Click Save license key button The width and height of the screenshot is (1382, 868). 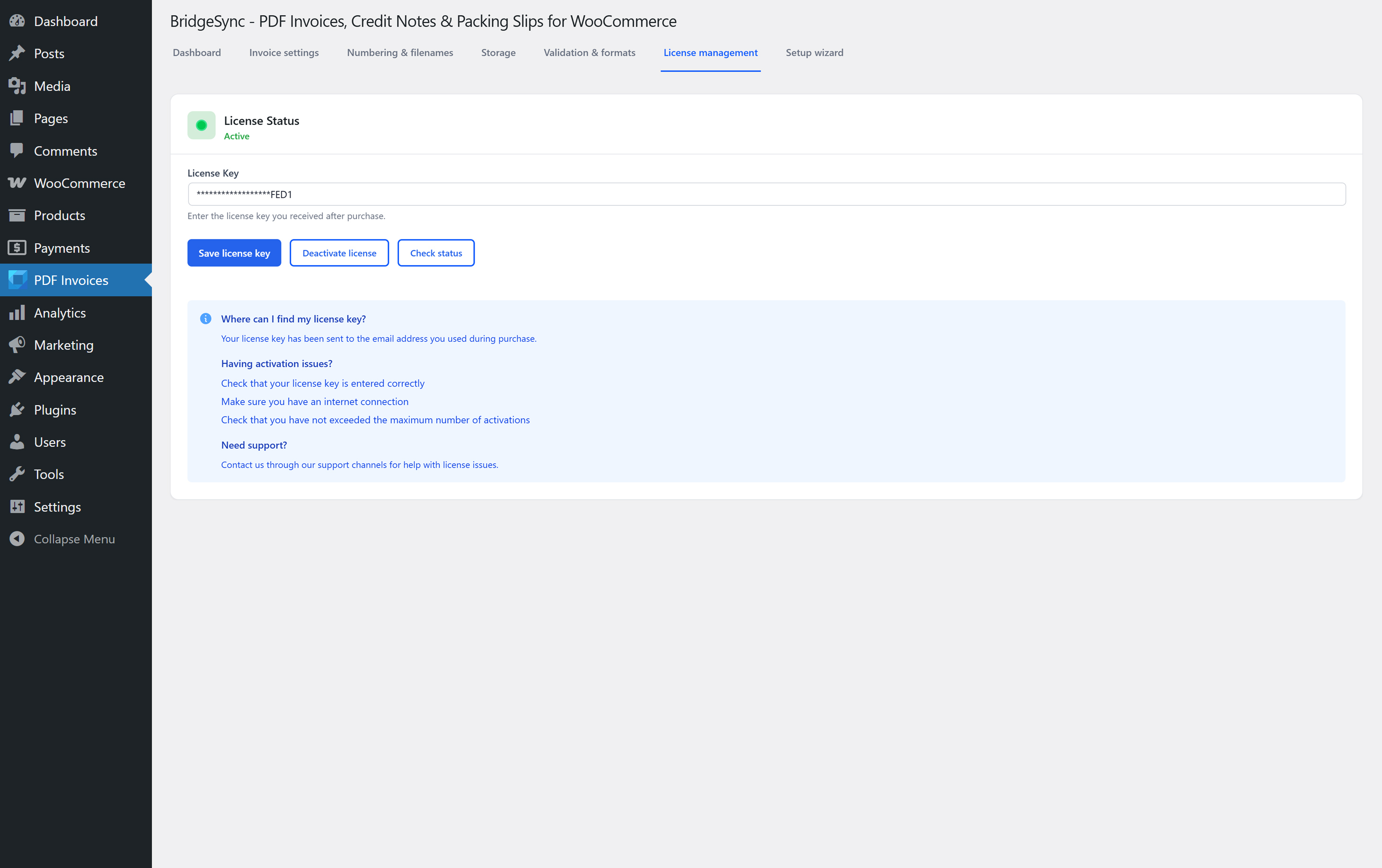pyautogui.click(x=234, y=253)
